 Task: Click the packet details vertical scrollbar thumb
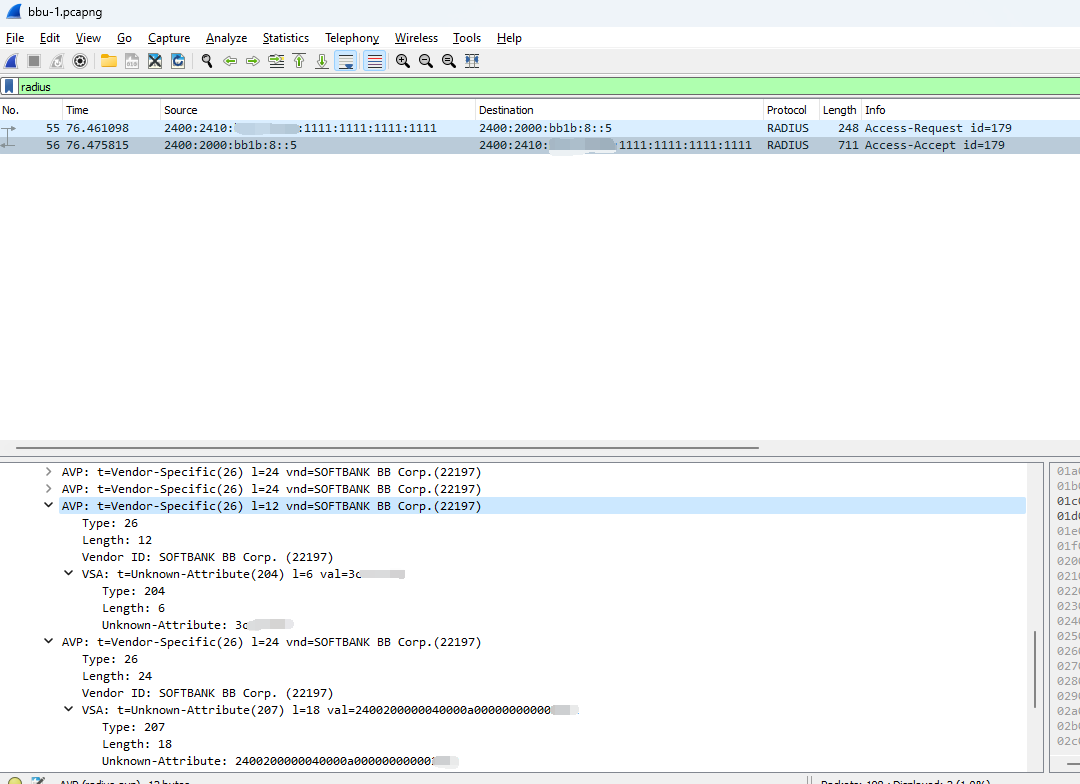click(x=1035, y=669)
